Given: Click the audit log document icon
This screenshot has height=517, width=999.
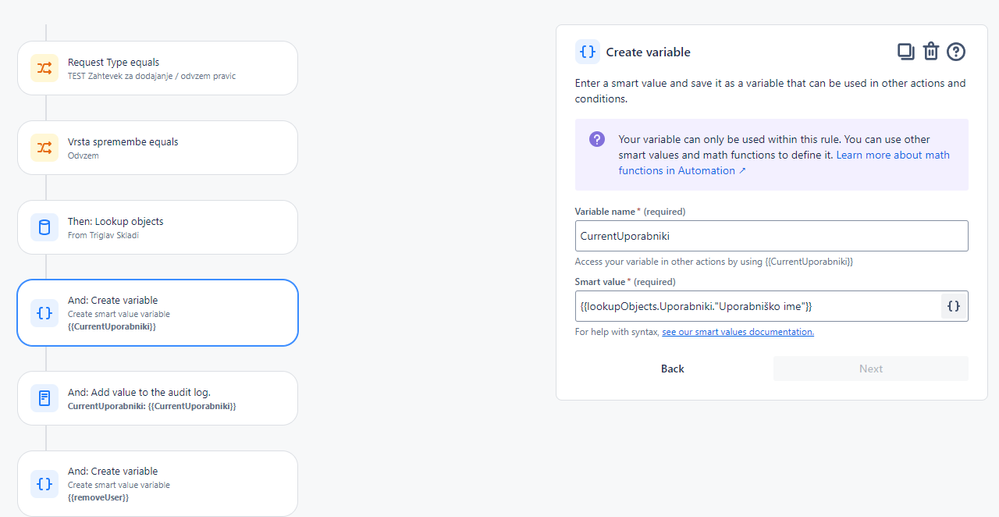Looking at the screenshot, I should coord(44,398).
